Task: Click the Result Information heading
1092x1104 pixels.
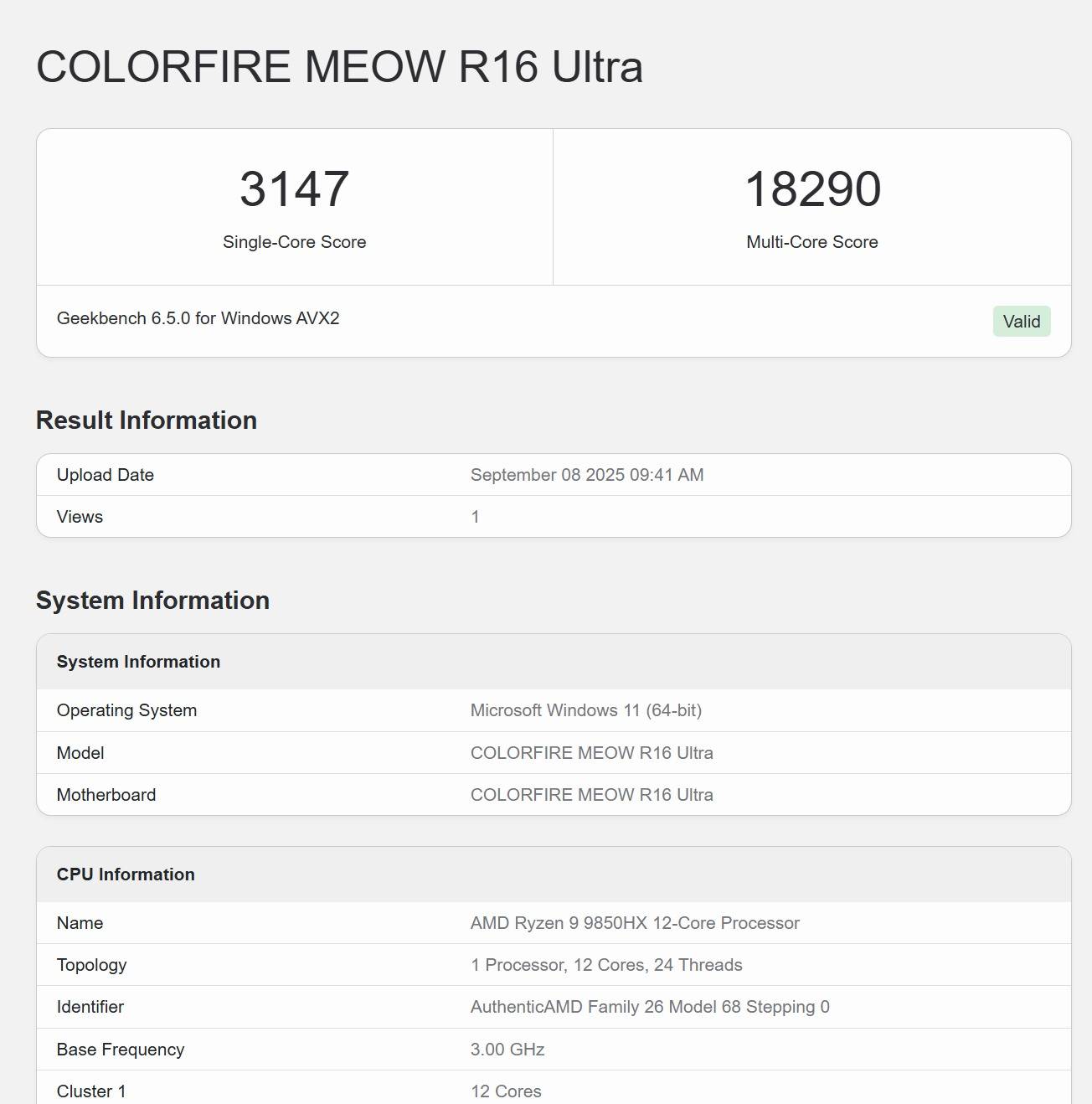Action: pos(146,420)
